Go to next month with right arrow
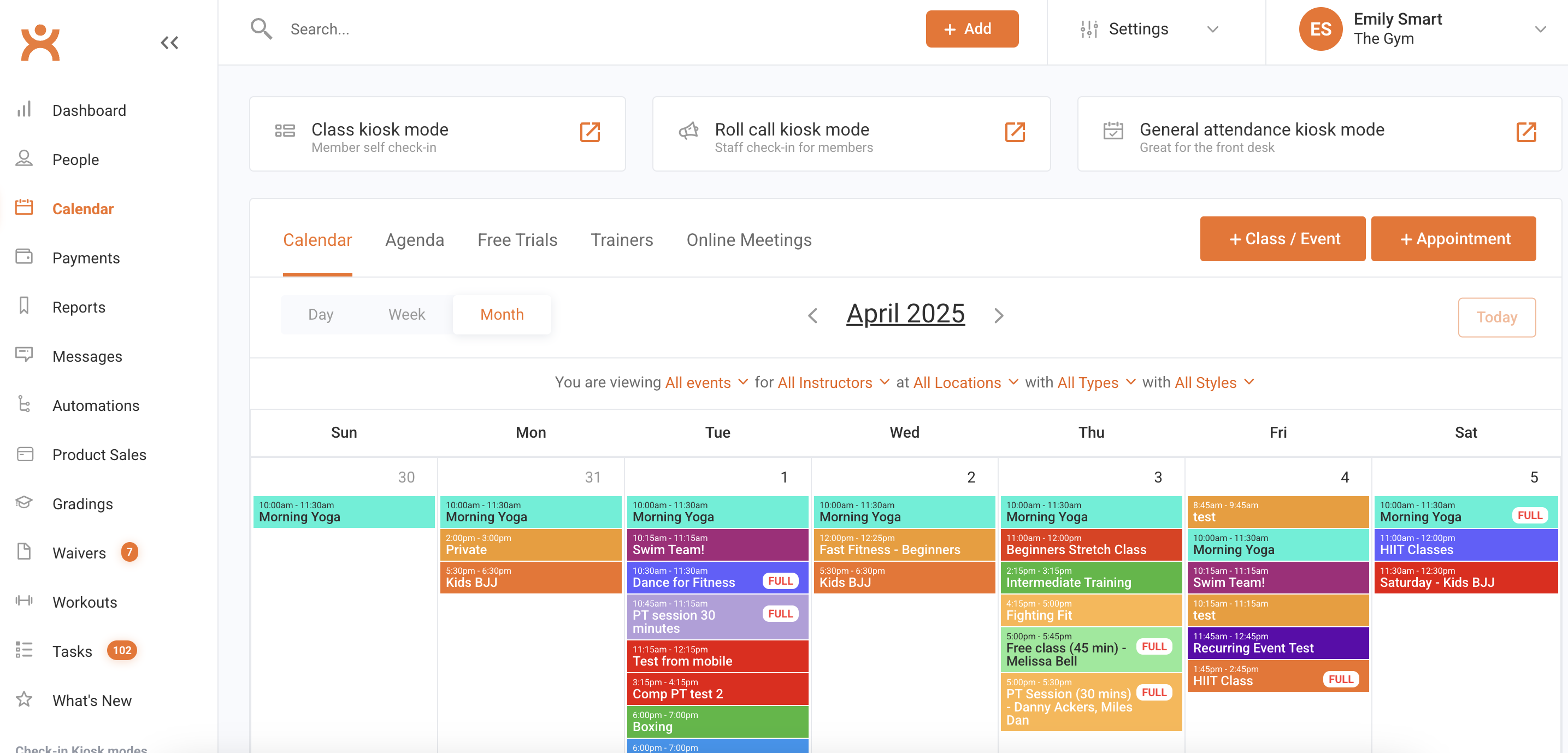 tap(998, 315)
